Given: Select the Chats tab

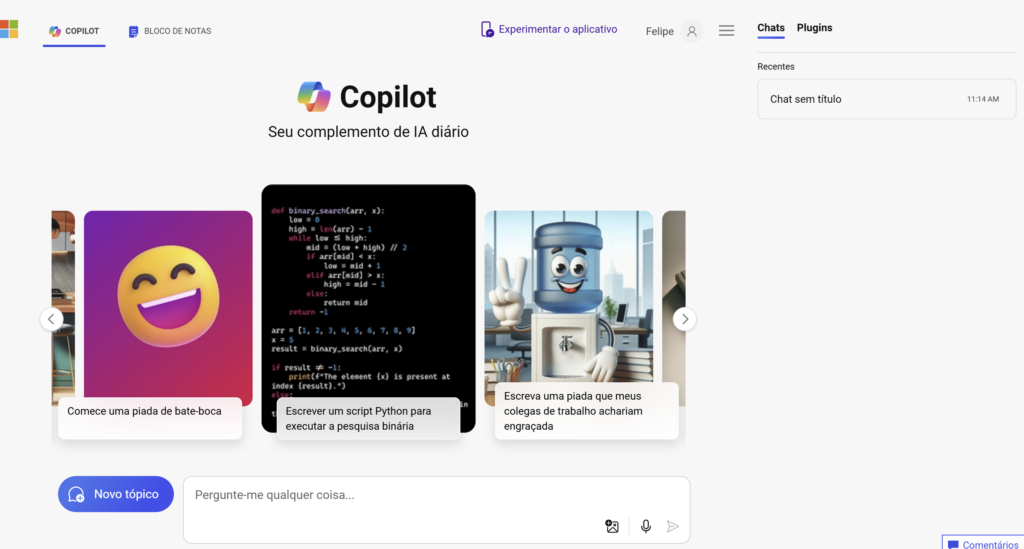Looking at the screenshot, I should click(771, 28).
